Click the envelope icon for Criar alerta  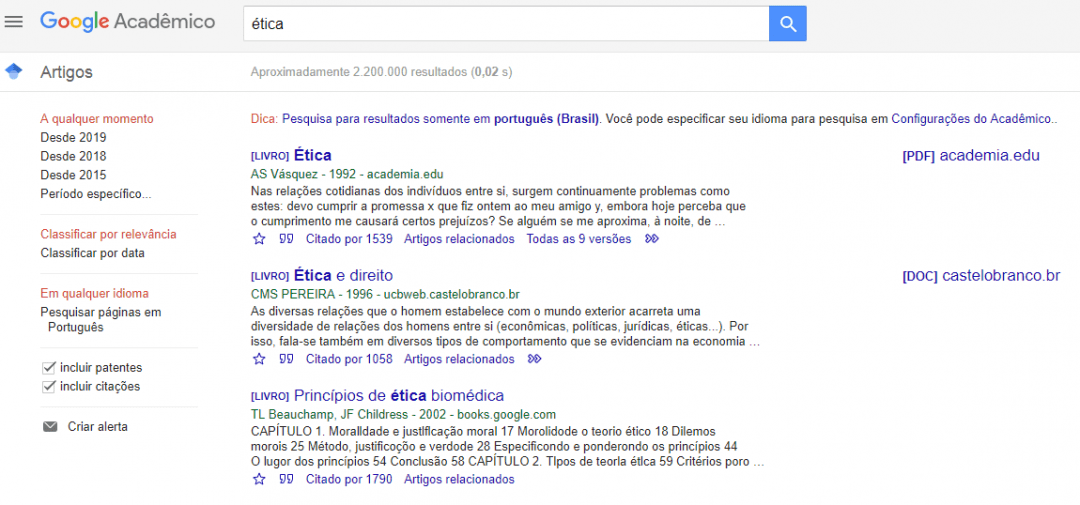pos(50,427)
